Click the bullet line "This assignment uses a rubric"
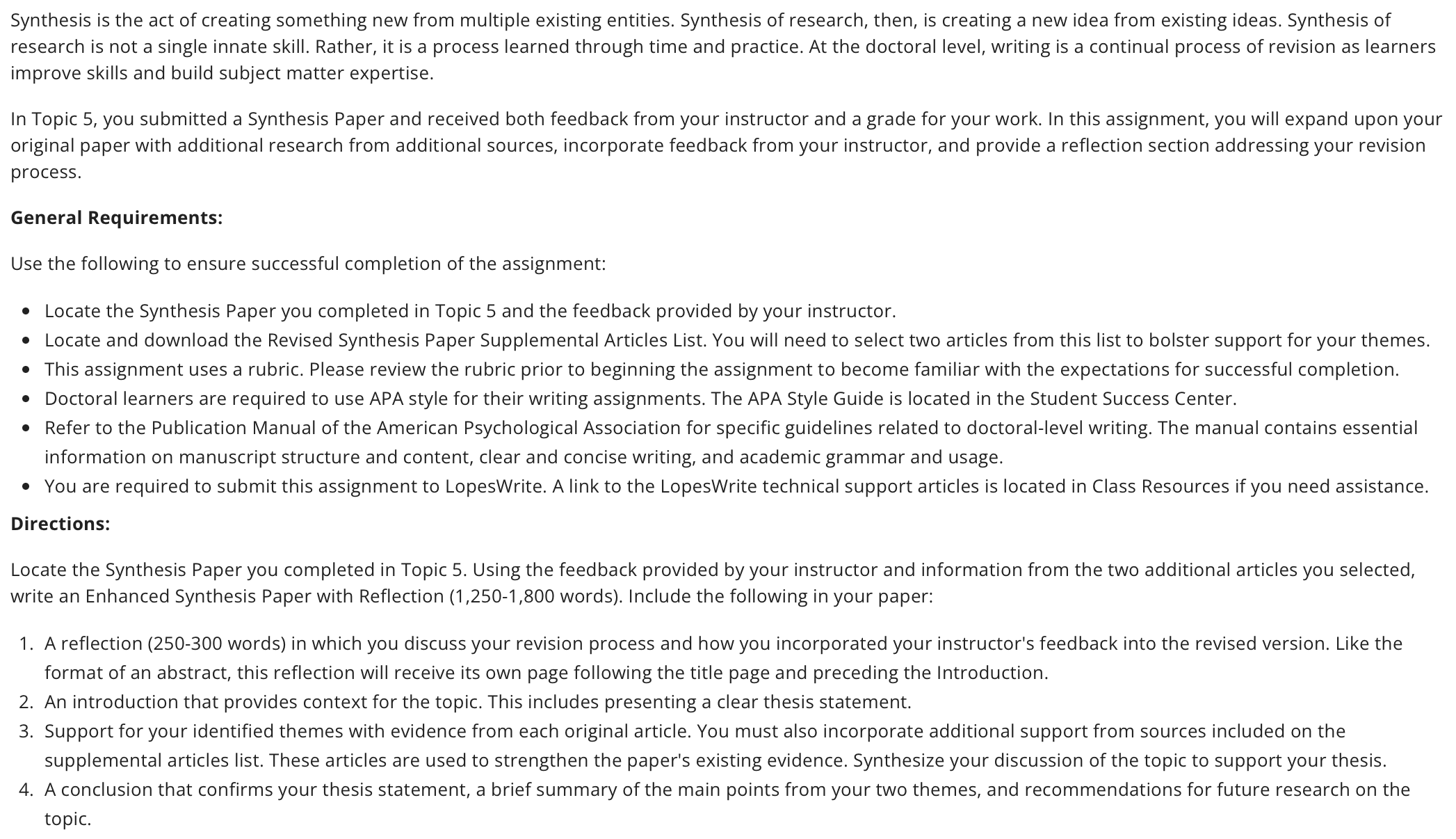The height and width of the screenshot is (839, 1456). [722, 369]
